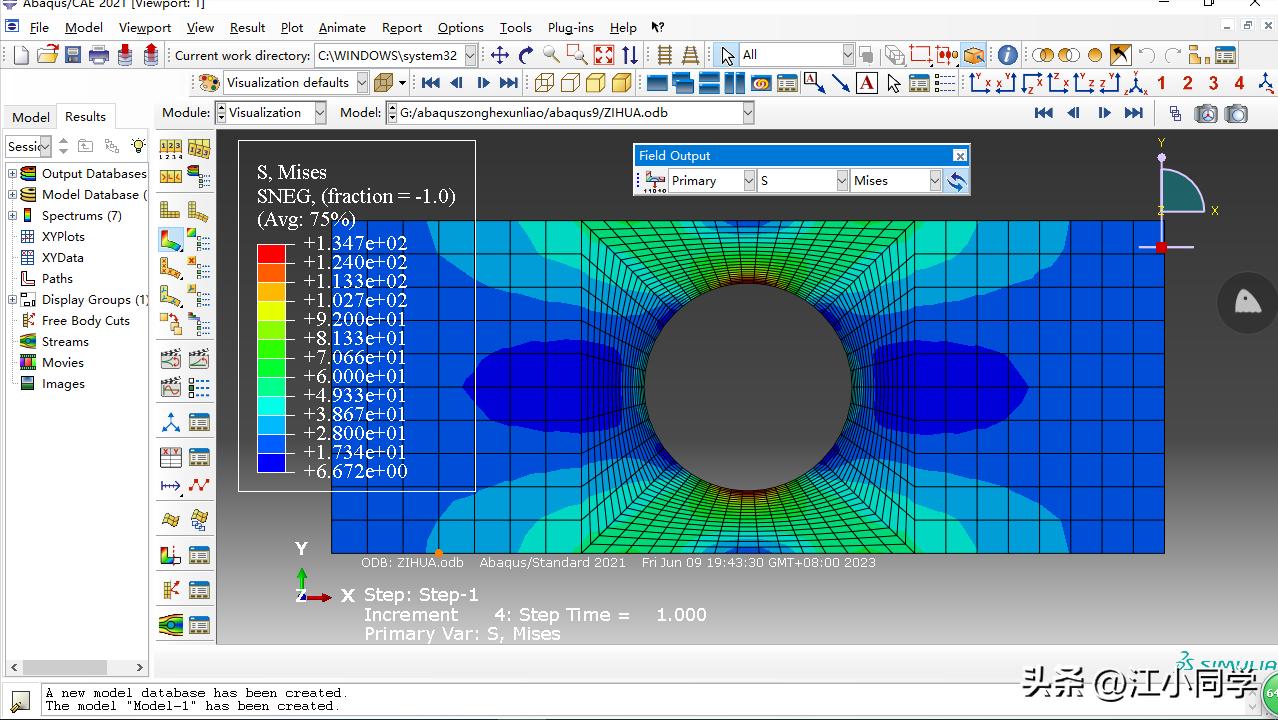Open the Module Visualization dropdown
Image resolution: width=1278 pixels, height=720 pixels.
pos(320,113)
